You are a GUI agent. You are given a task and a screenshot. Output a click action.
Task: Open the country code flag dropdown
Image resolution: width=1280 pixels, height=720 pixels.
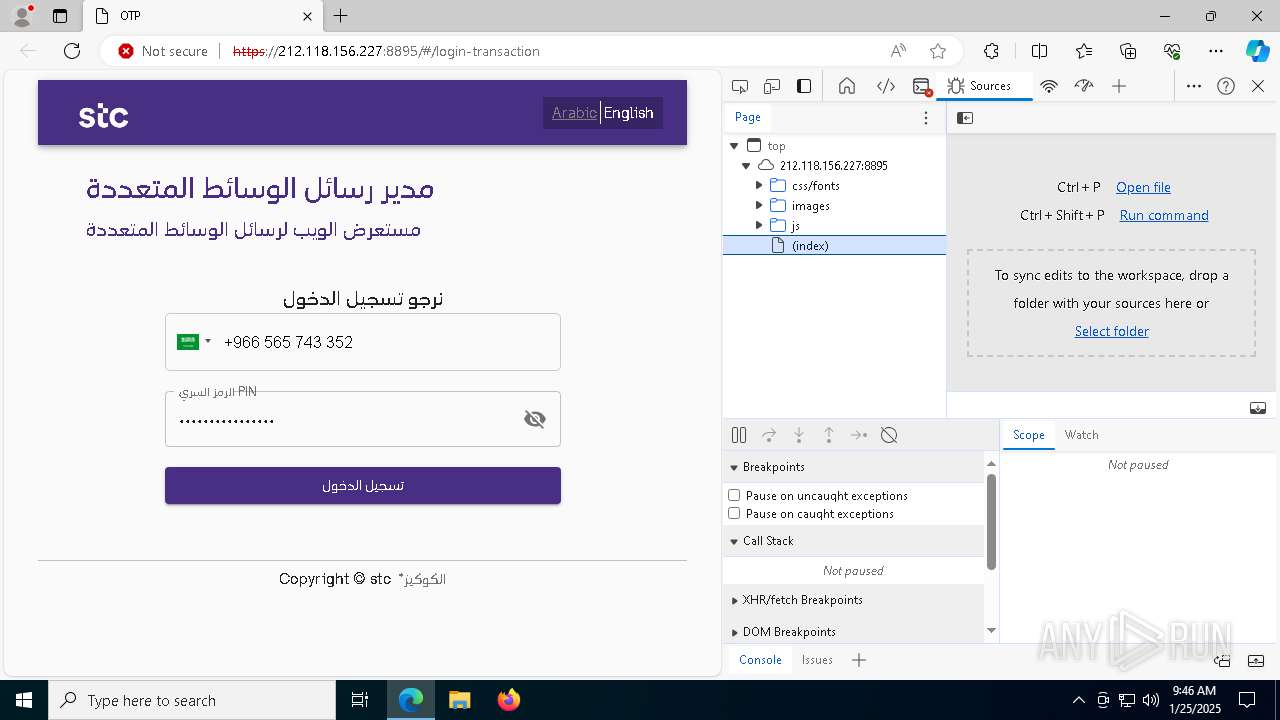[194, 342]
